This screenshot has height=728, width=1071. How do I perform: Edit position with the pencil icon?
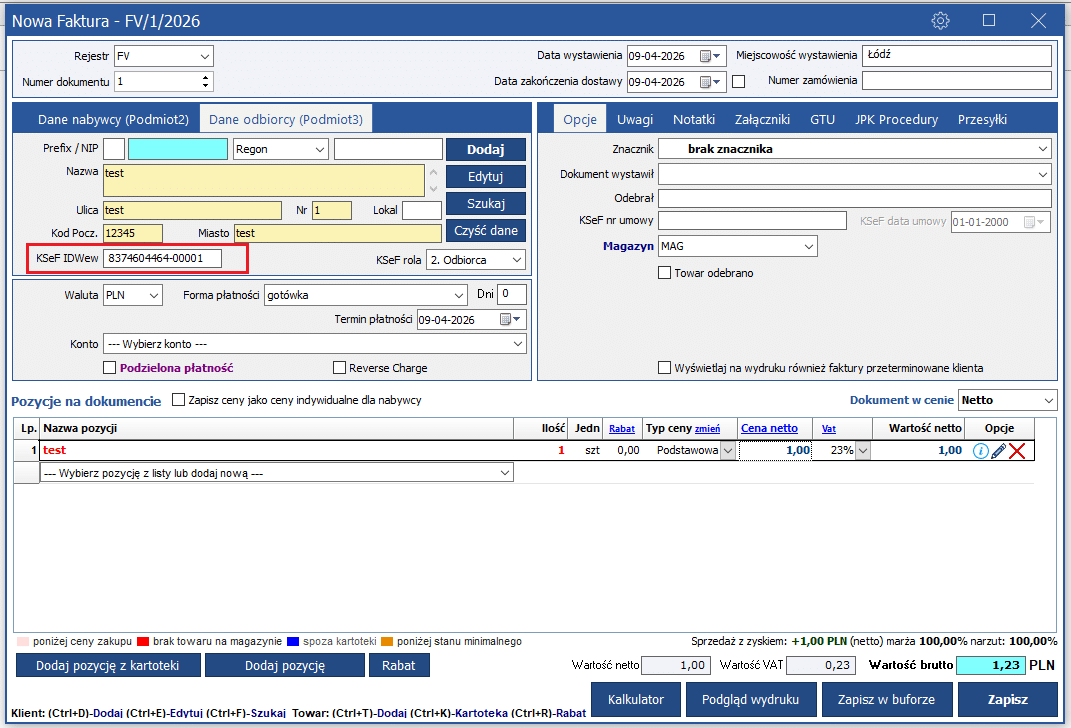[998, 451]
